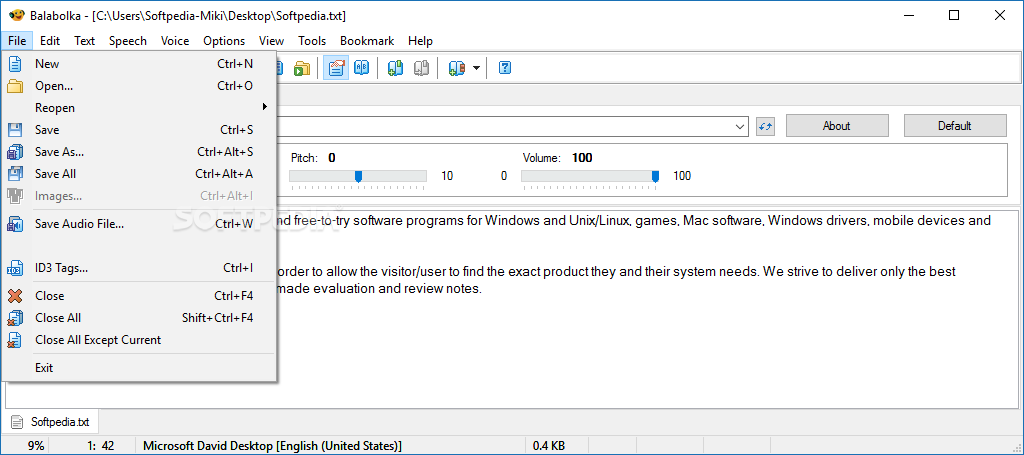Click the Default button
Viewport: 1024px width, 455px height.
click(x=955, y=126)
